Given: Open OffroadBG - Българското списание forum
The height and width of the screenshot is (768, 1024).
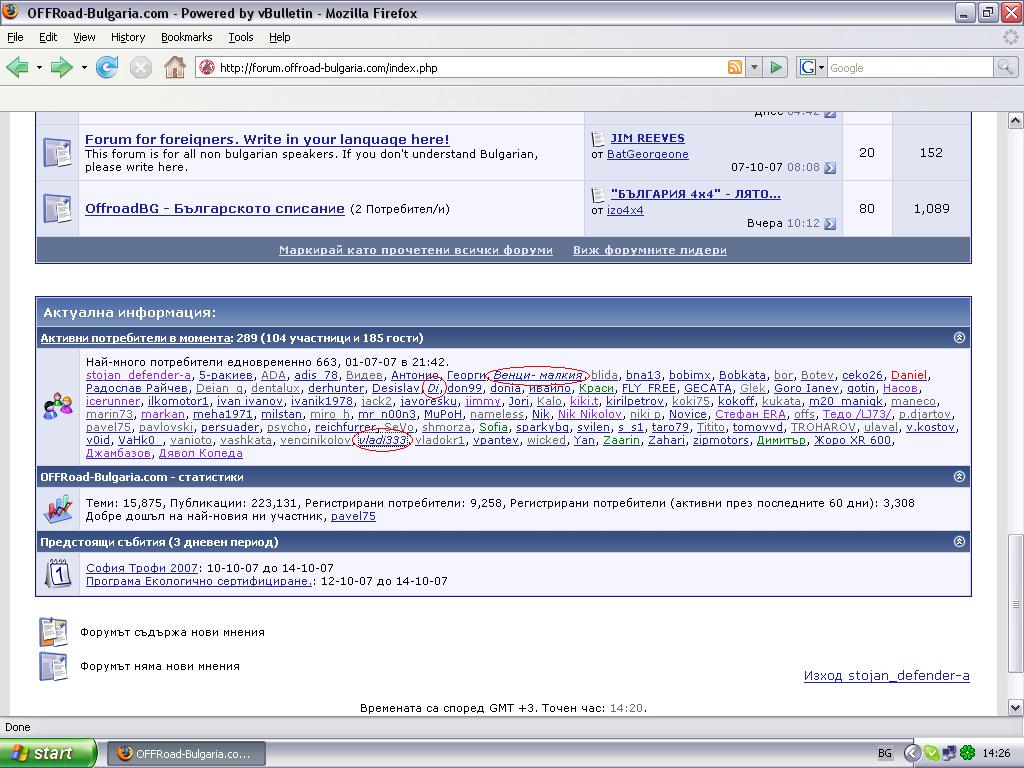Looking at the screenshot, I should pos(215,209).
